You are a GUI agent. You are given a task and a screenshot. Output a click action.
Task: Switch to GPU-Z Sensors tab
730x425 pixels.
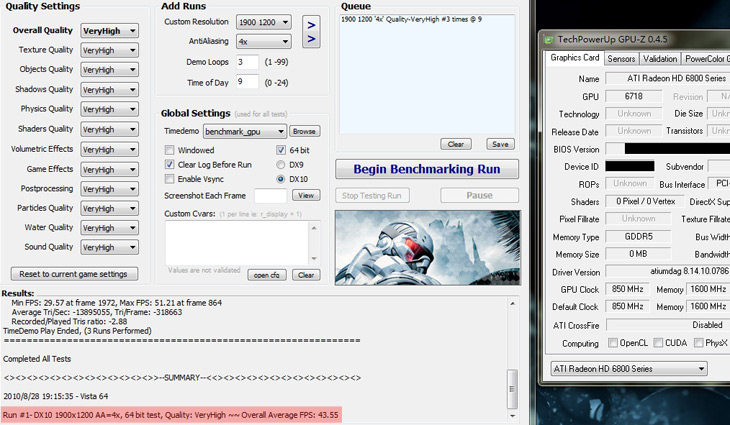pos(621,59)
